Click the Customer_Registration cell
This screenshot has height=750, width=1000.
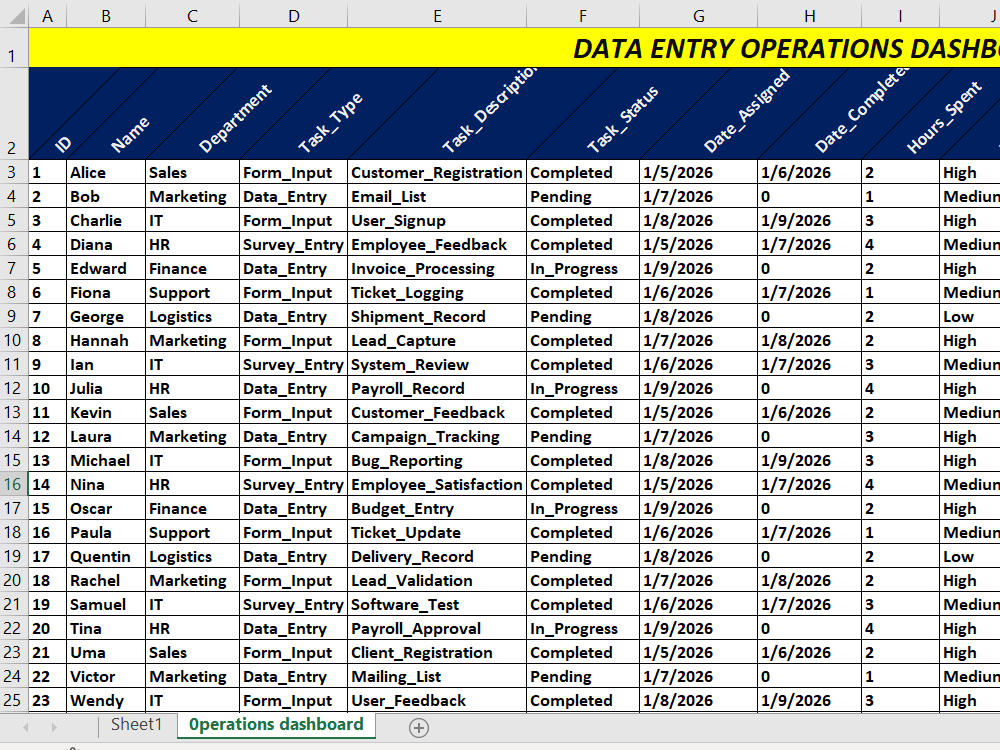click(x=437, y=172)
